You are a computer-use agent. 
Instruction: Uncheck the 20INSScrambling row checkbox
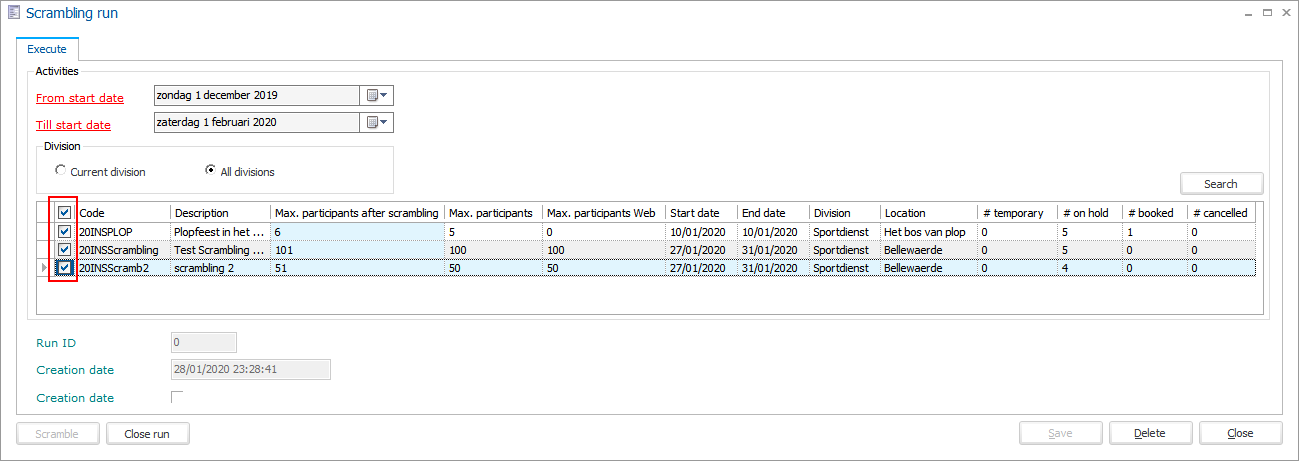(x=64, y=250)
